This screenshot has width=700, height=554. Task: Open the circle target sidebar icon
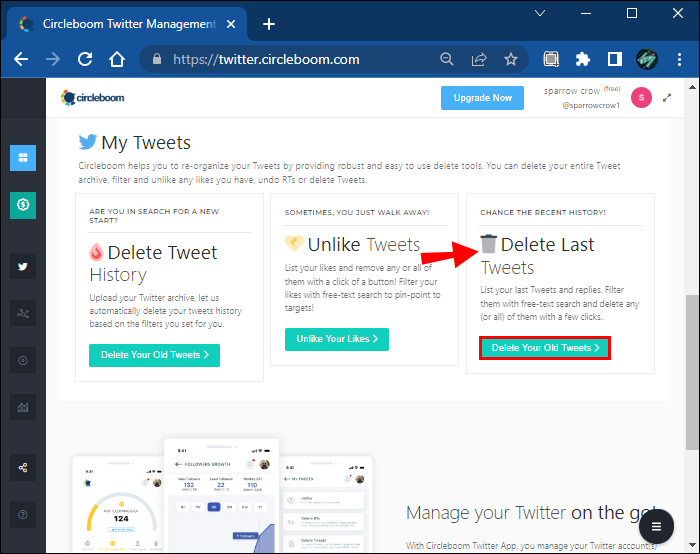[x=23, y=360]
